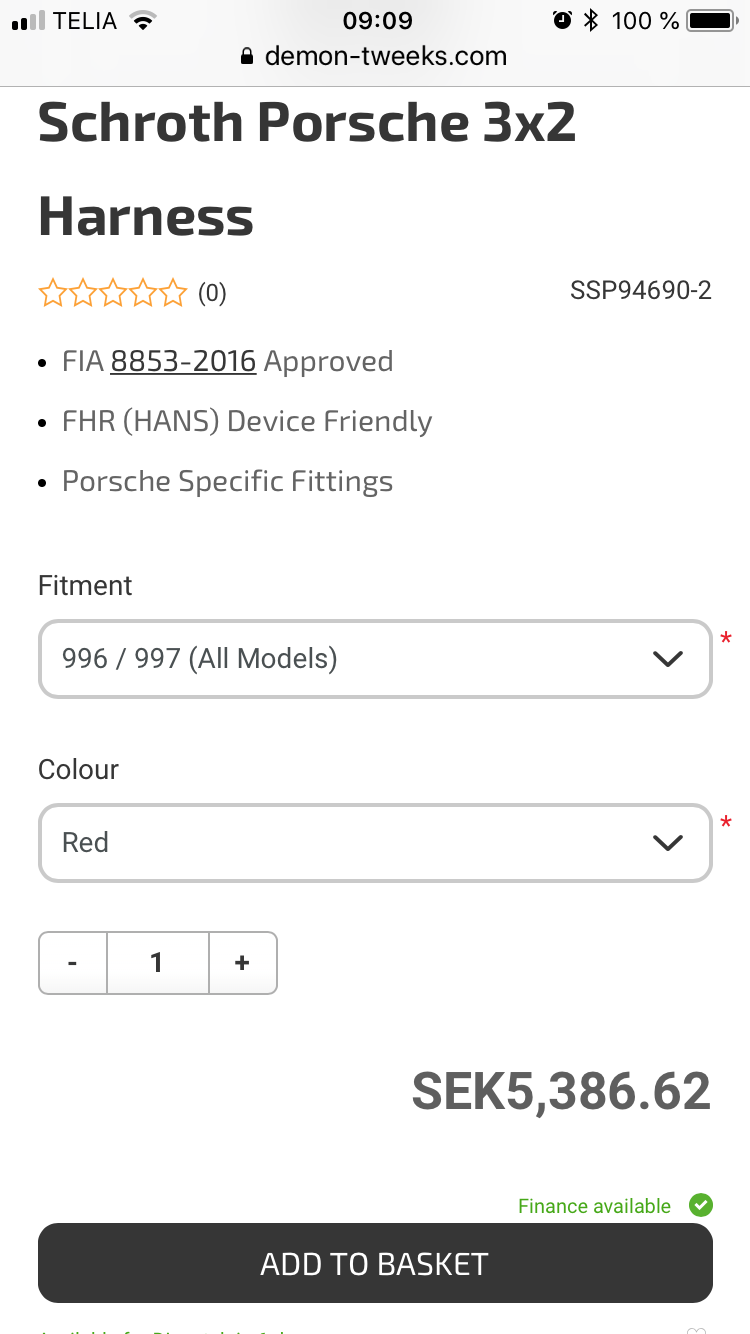Tap the fifth rating star
This screenshot has height=1334, width=750.
[x=174, y=293]
